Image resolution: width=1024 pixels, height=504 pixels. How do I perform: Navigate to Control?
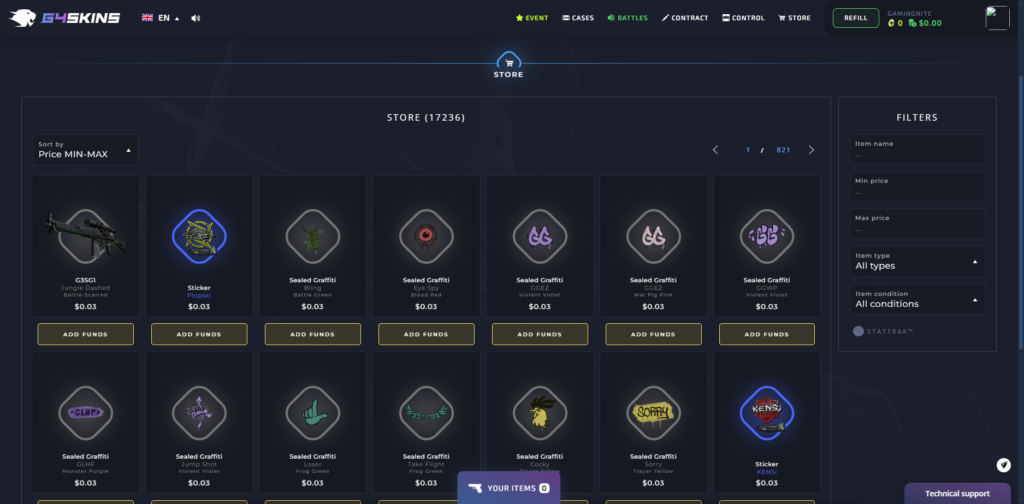(x=743, y=18)
